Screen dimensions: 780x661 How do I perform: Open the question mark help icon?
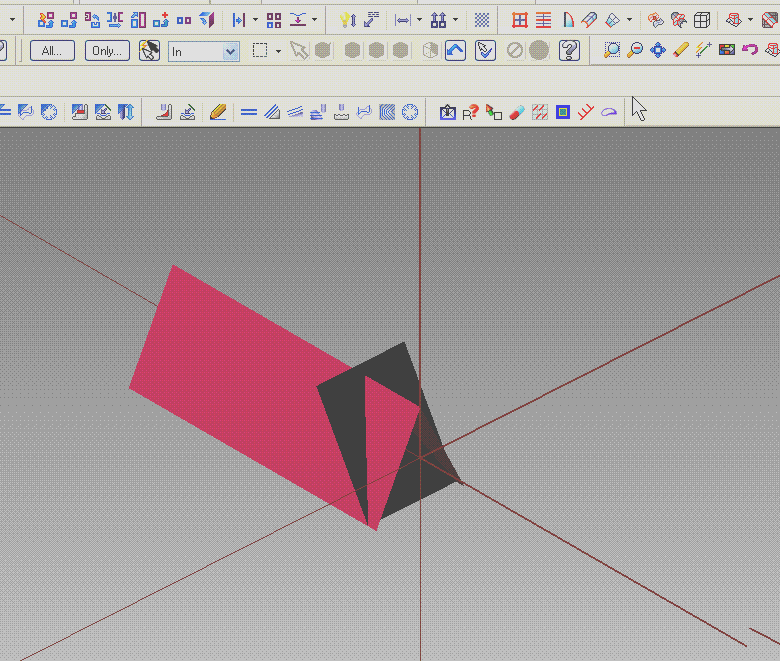(570, 50)
